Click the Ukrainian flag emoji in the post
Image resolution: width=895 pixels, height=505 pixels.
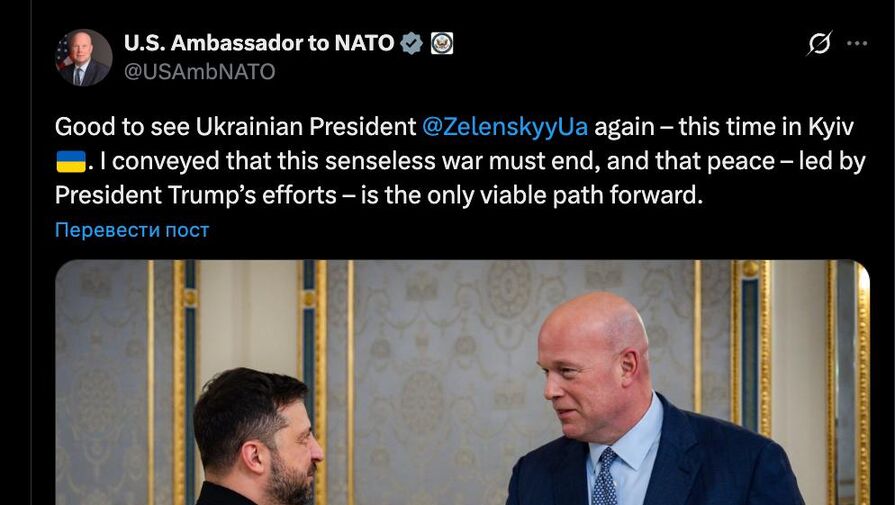coord(70,161)
